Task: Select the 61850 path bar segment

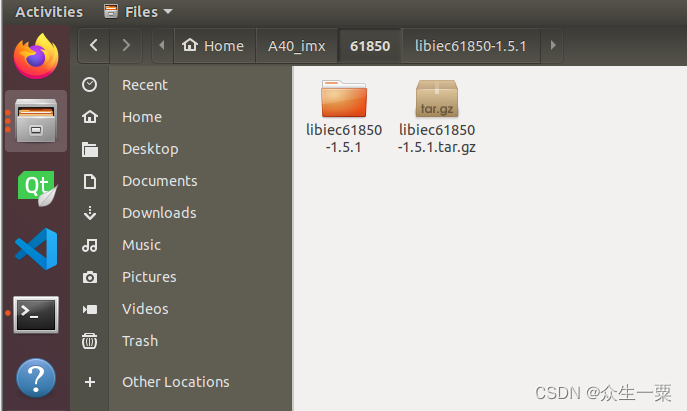Action: 370,46
